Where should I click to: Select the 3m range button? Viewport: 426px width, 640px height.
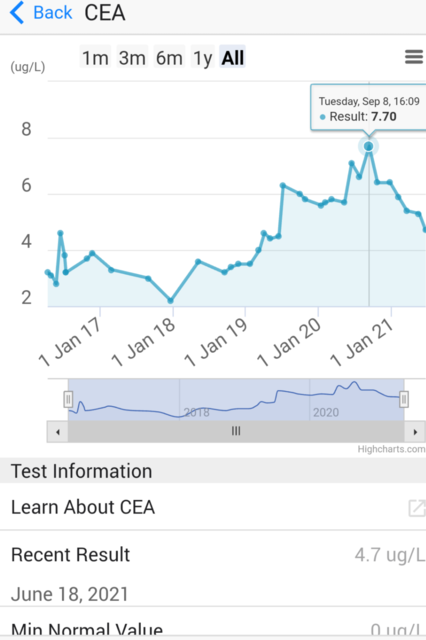[x=132, y=58]
